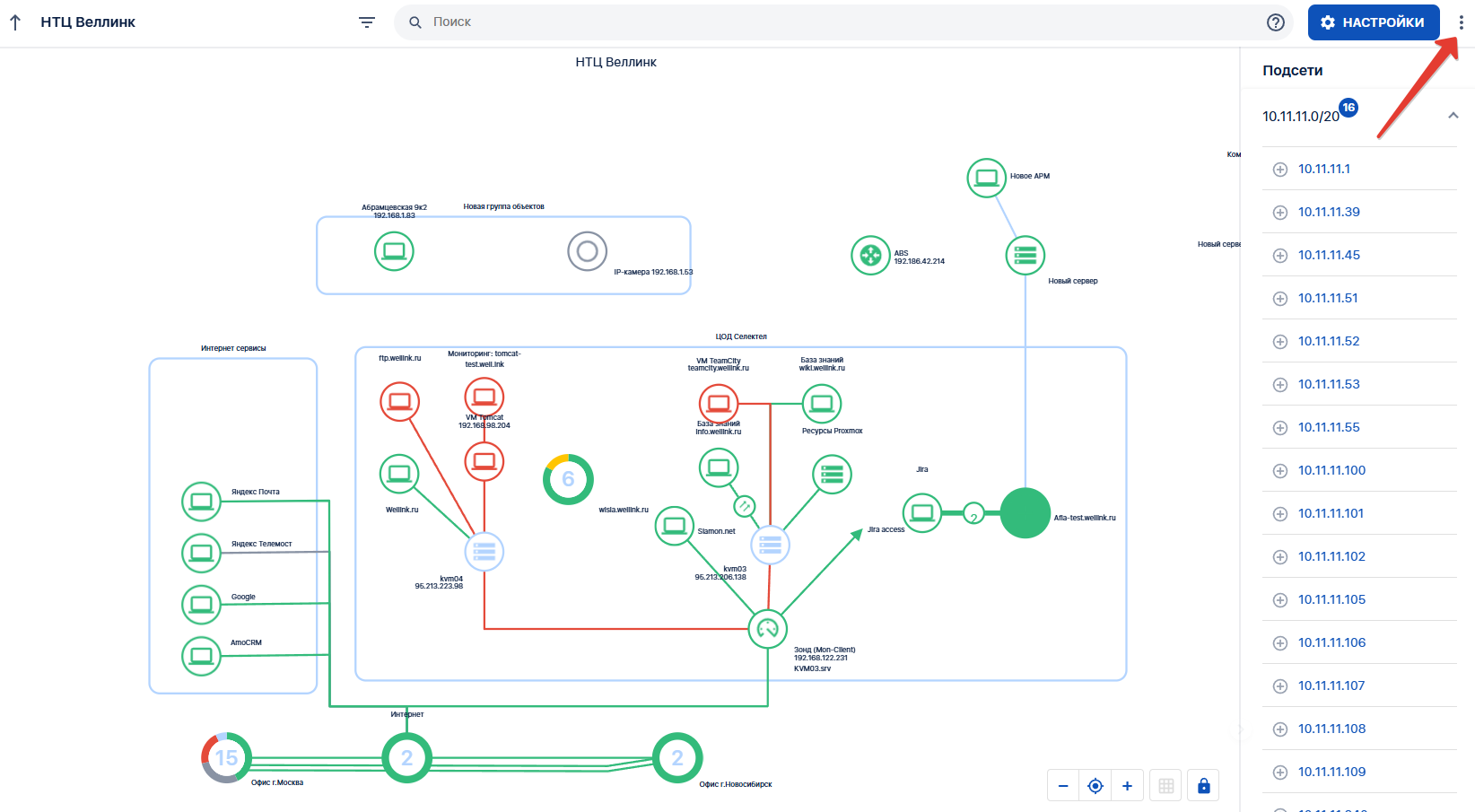This screenshot has width=1475, height=812.
Task: Open the three-dot more options menu
Action: 1461,22
